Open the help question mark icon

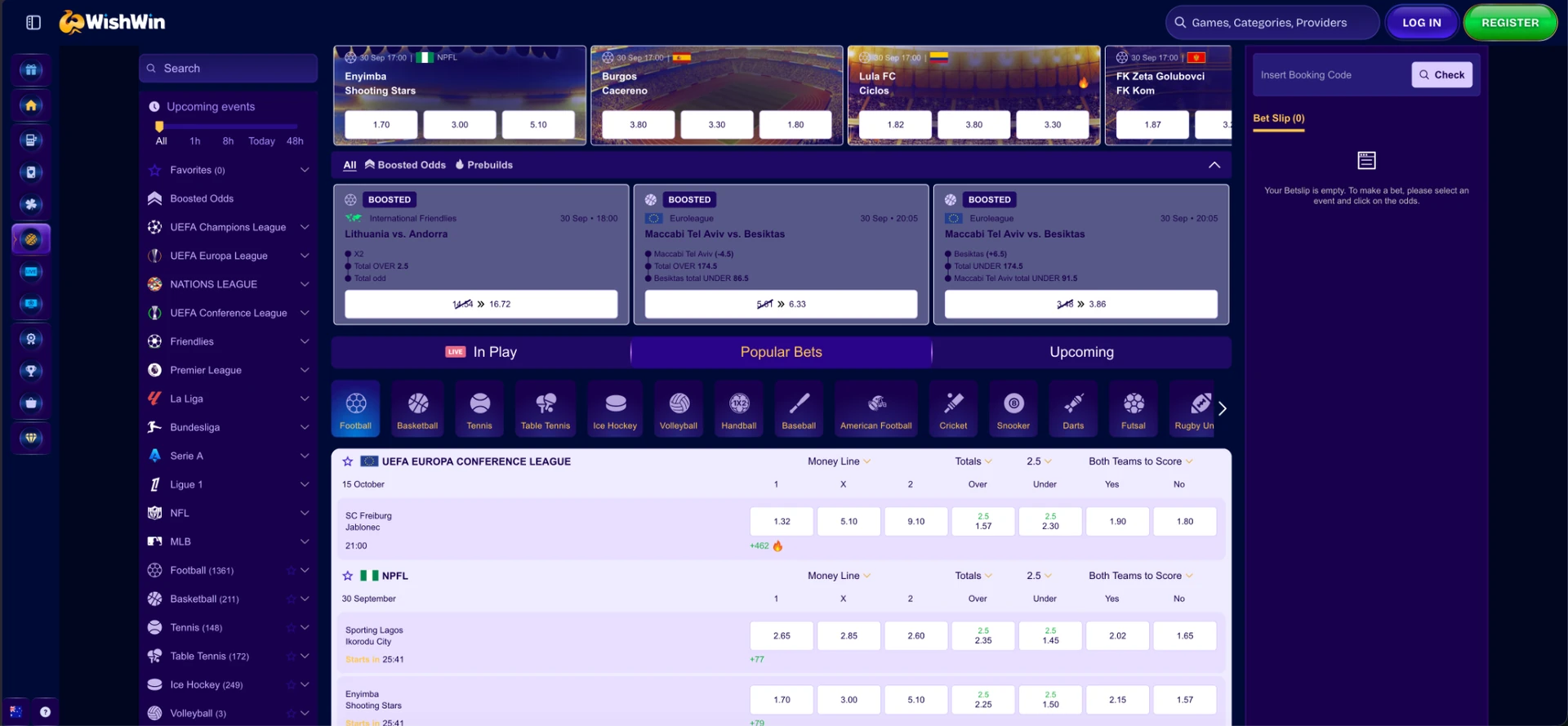(x=45, y=712)
